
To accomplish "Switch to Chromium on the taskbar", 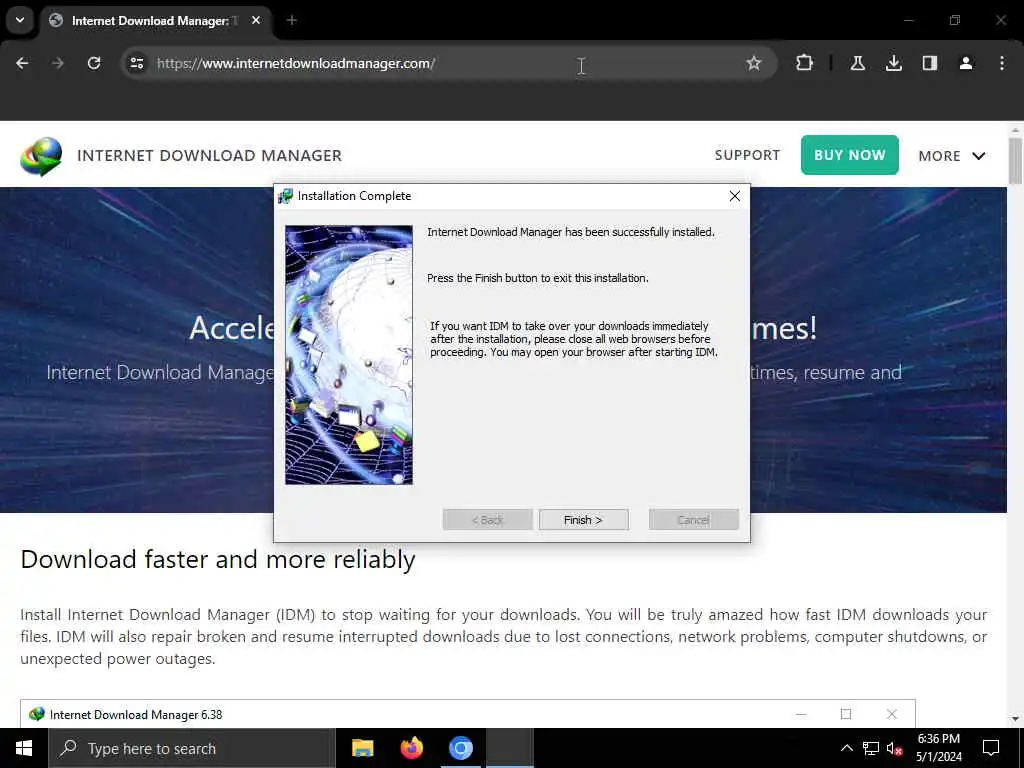I will (460, 748).
